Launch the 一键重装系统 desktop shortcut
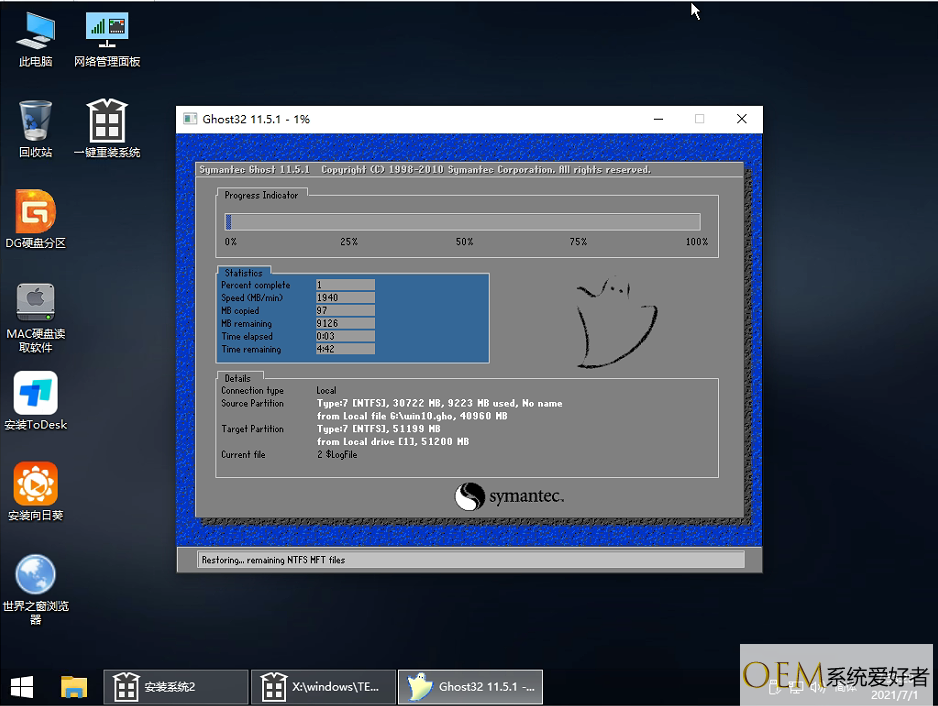Image resolution: width=938 pixels, height=706 pixels. (x=107, y=128)
